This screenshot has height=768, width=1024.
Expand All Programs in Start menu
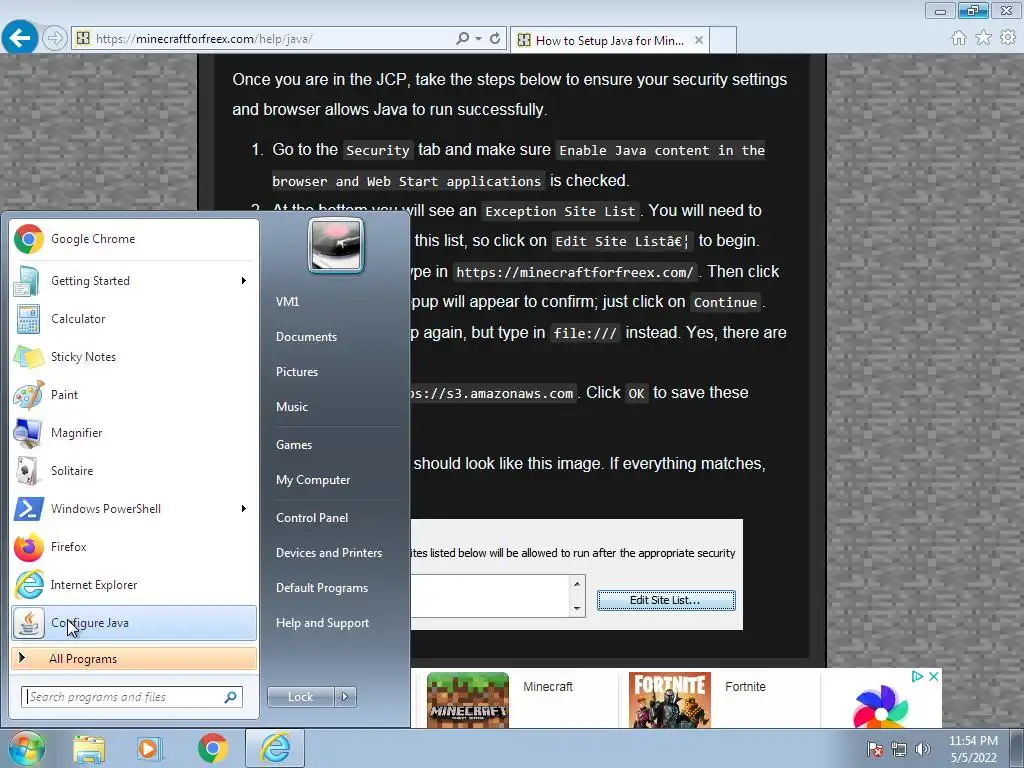coord(134,658)
